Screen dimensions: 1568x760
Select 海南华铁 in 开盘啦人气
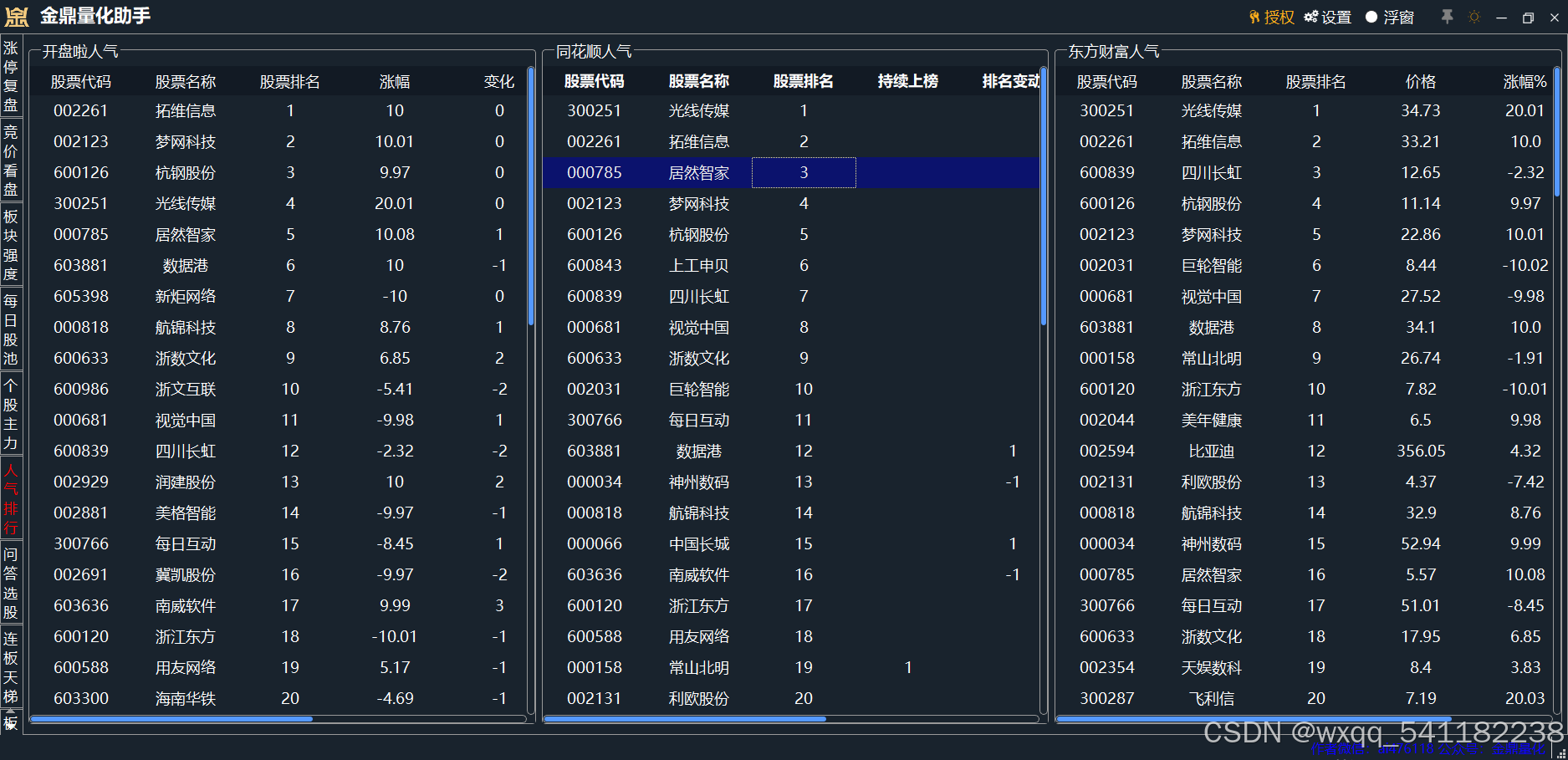coord(186,698)
